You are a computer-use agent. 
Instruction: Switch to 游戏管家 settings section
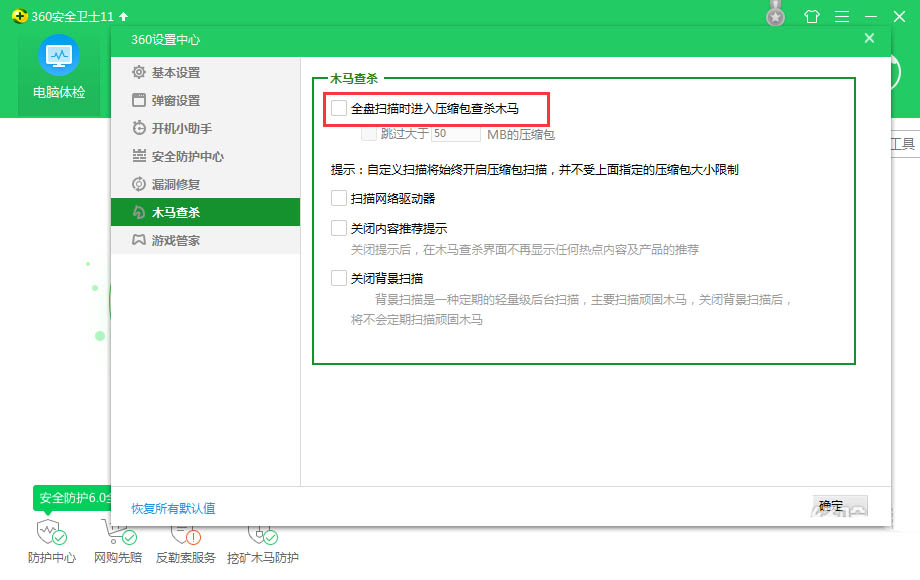click(x=178, y=240)
